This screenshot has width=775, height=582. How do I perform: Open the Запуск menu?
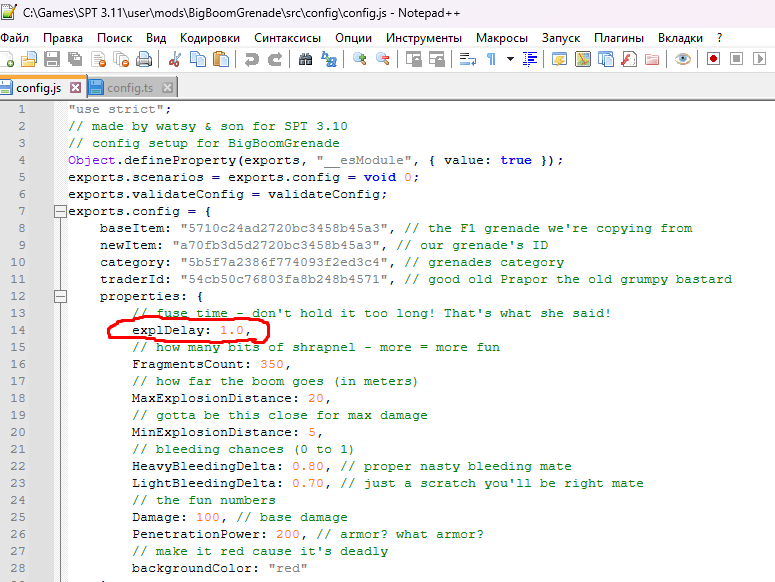pyautogui.click(x=560, y=38)
